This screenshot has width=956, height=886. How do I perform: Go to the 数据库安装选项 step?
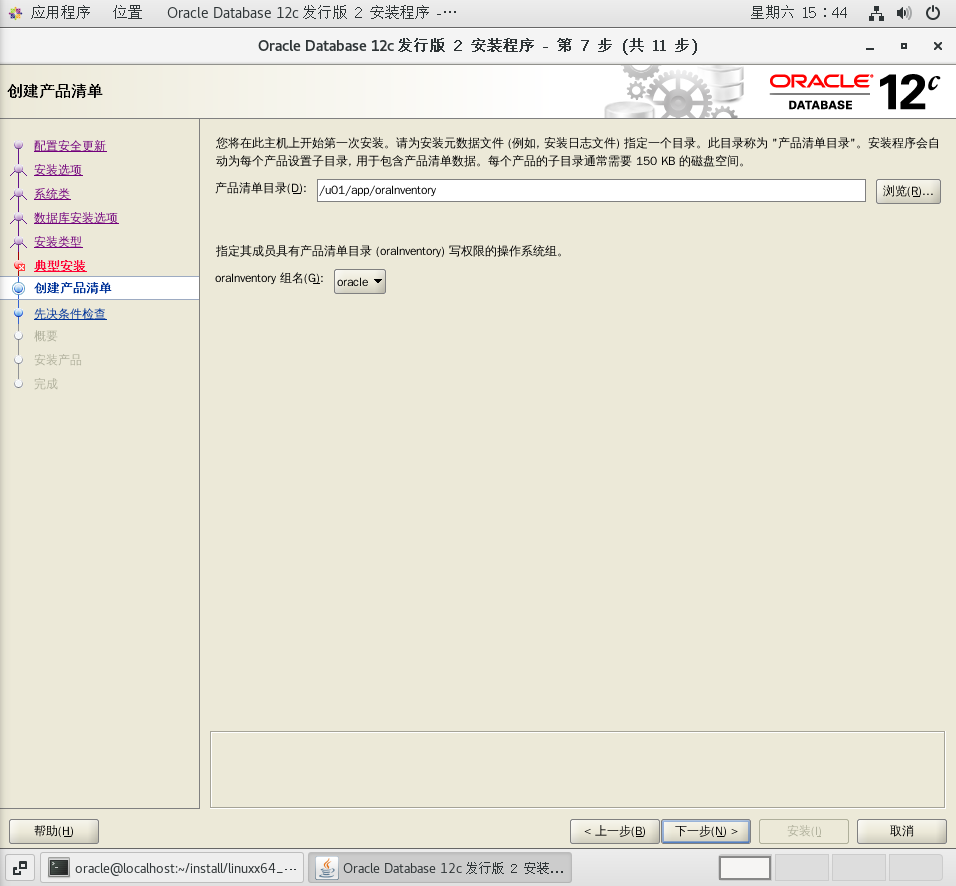76,218
